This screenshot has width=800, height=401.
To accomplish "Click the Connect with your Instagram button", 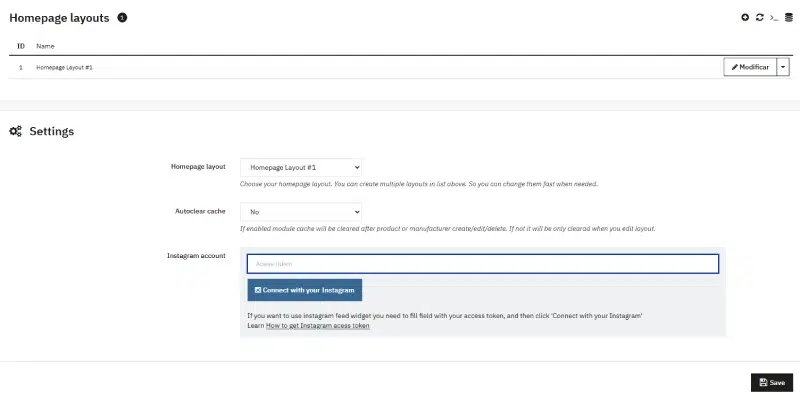I will [x=305, y=290].
